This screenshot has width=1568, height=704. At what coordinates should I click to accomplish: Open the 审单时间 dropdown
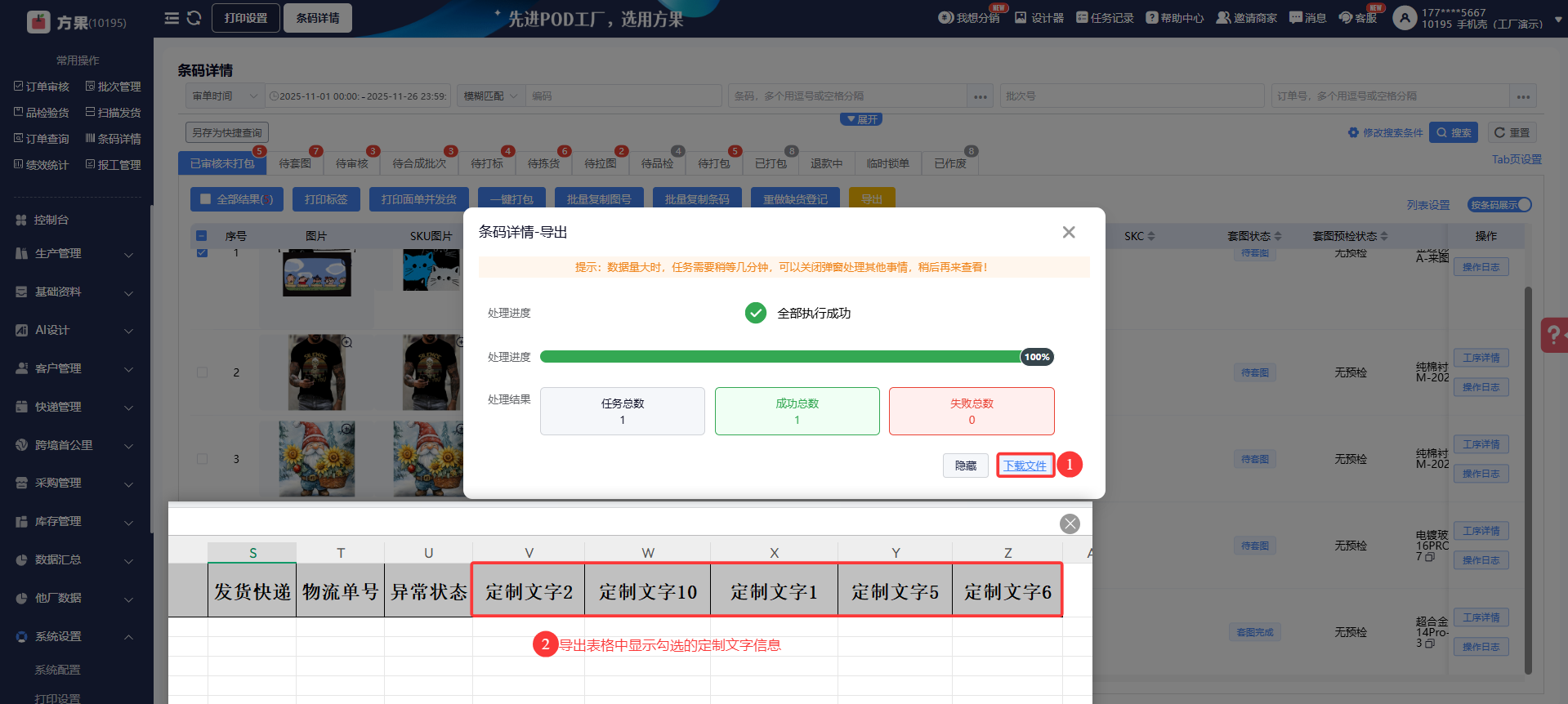225,96
